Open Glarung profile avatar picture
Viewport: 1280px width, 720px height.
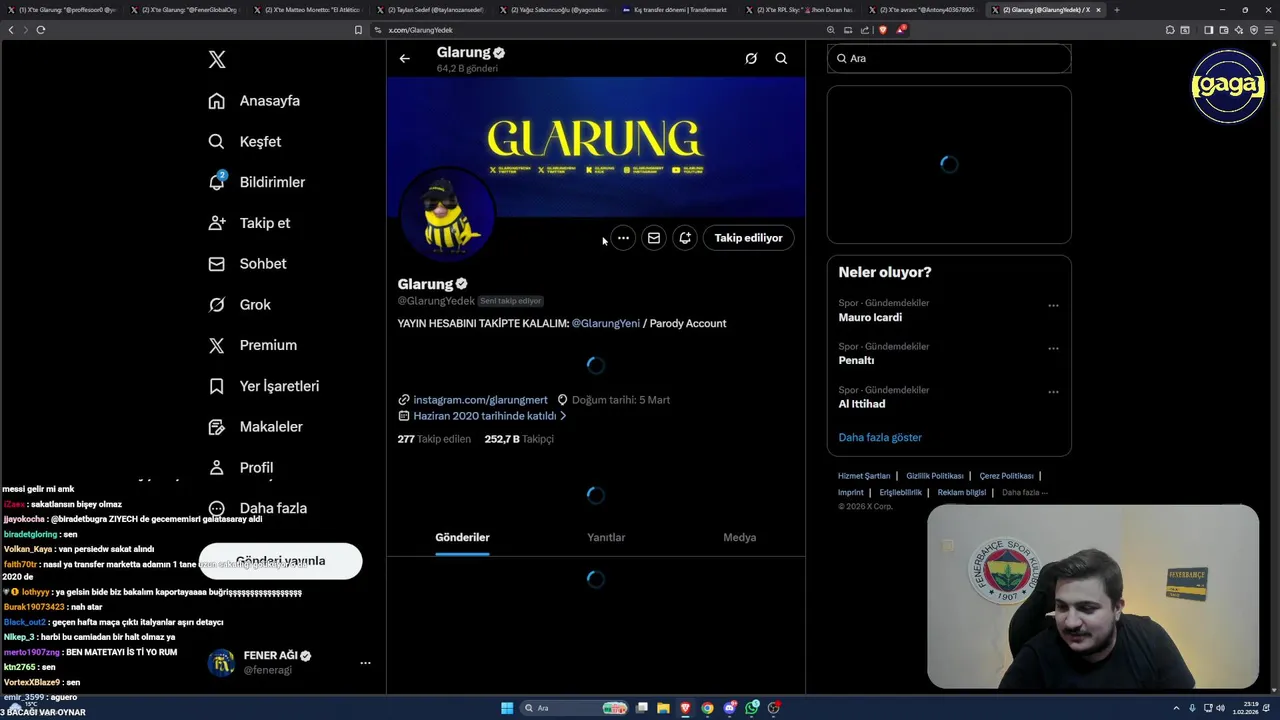(x=446, y=216)
